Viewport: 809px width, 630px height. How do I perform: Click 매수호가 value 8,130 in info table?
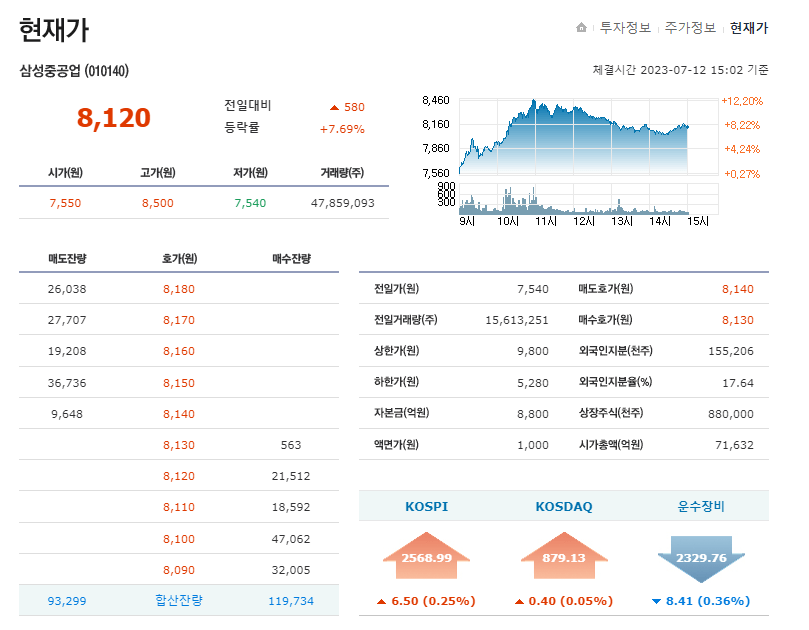click(738, 320)
